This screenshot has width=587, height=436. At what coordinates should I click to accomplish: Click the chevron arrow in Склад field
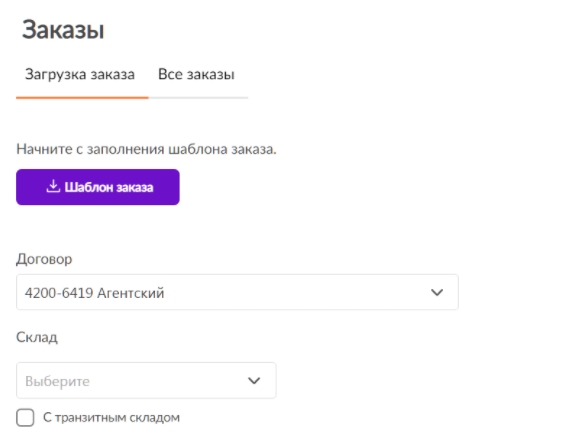click(x=254, y=381)
